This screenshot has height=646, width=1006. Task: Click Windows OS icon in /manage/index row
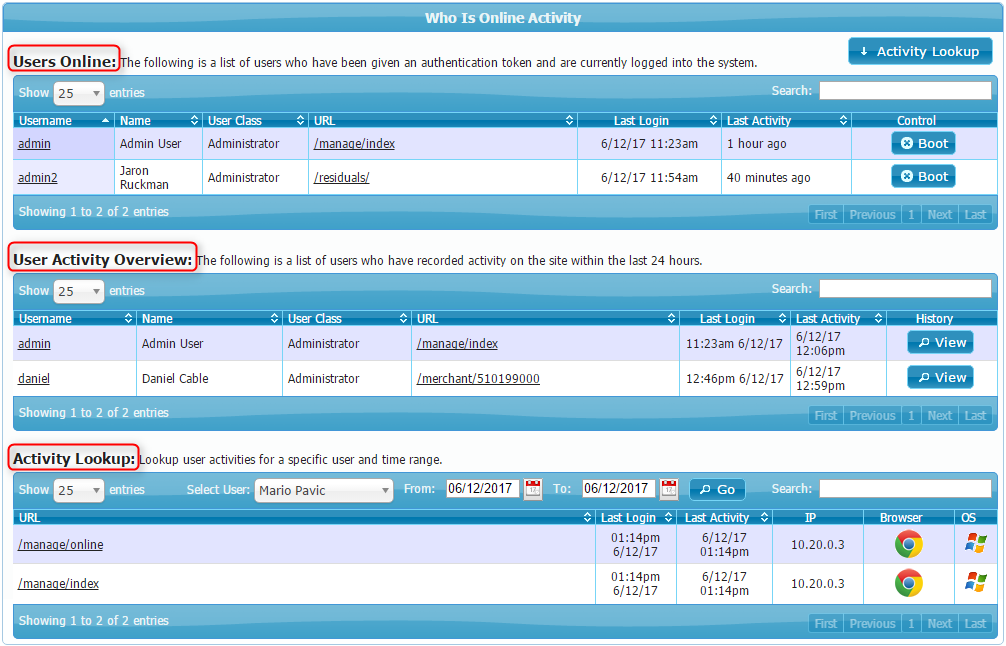(975, 583)
